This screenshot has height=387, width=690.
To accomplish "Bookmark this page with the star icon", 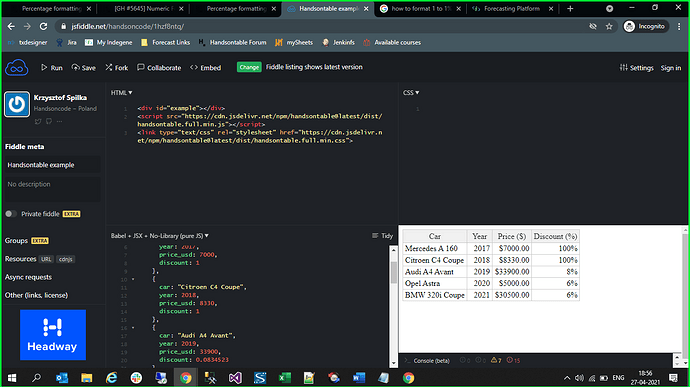I will (x=609, y=26).
